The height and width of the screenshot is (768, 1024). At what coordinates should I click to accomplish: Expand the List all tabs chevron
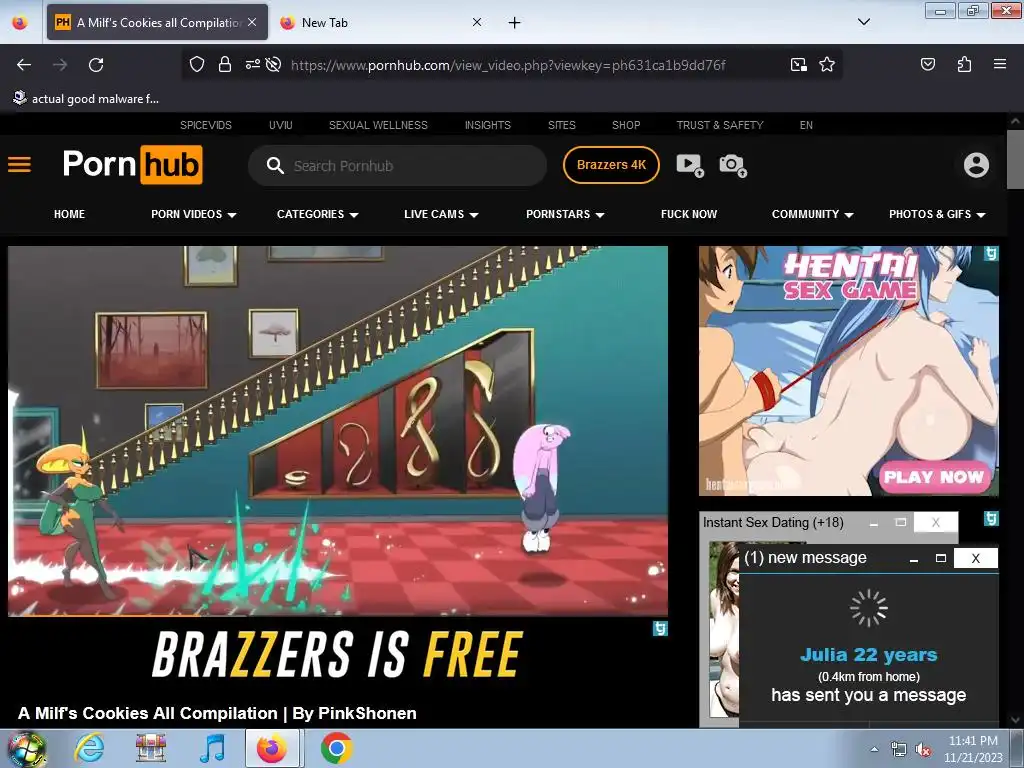tap(863, 22)
